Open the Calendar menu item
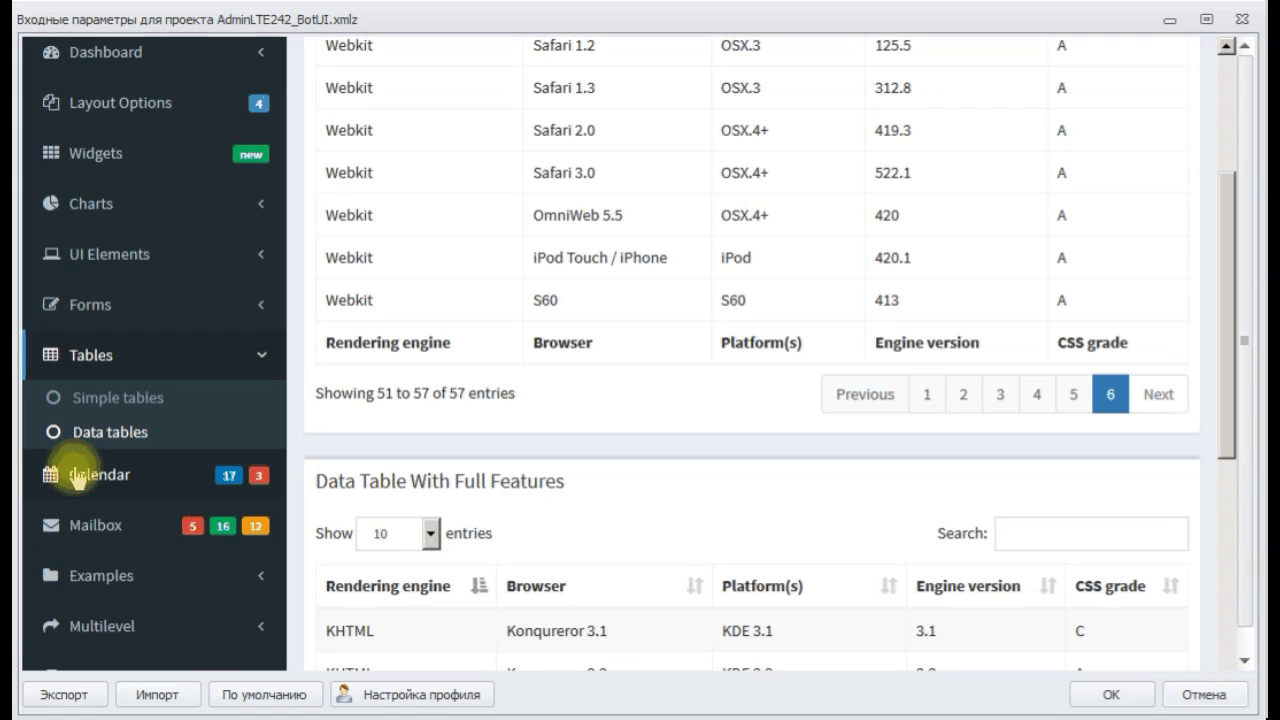 pos(155,475)
